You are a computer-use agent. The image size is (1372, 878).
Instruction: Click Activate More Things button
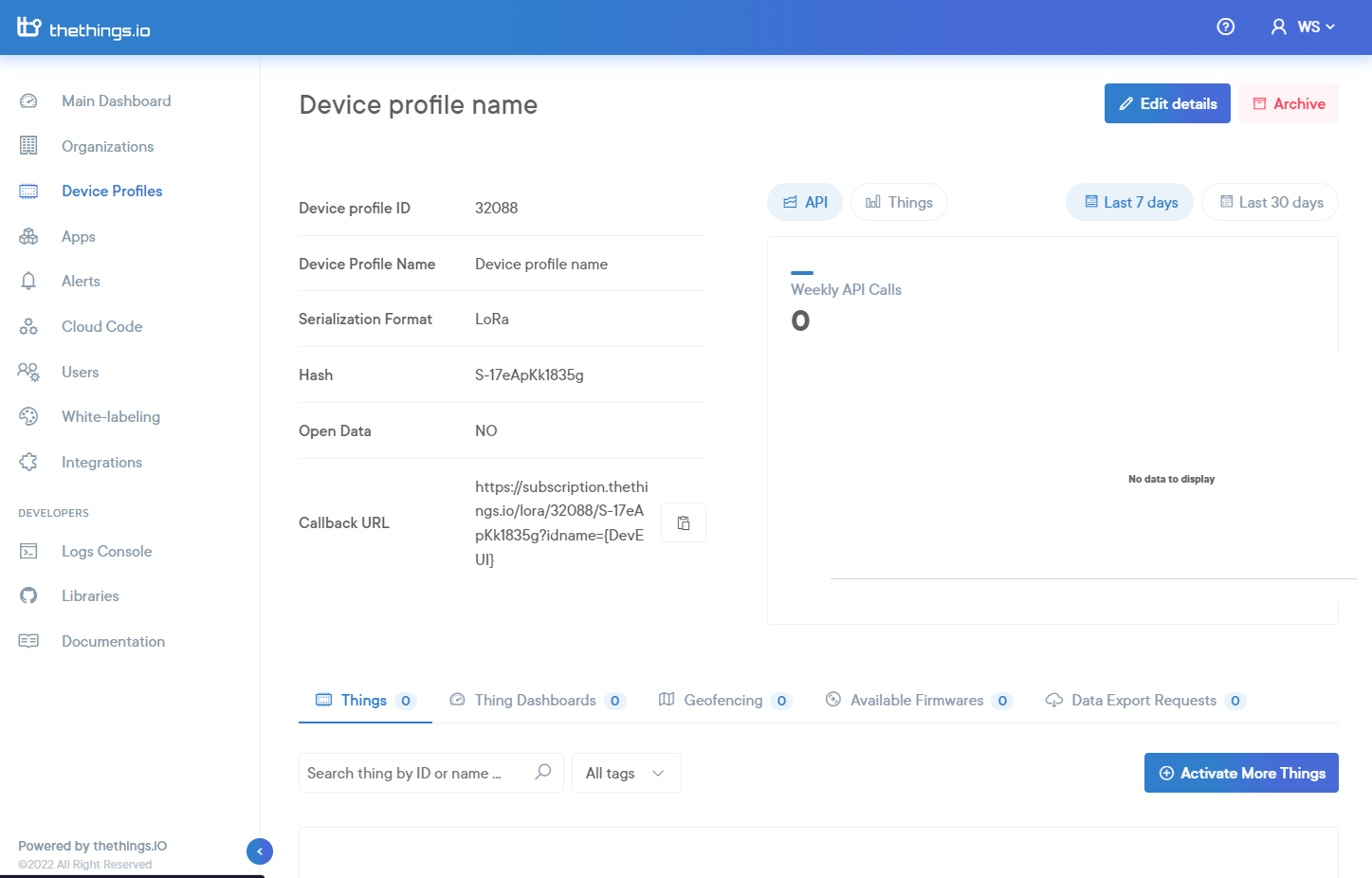coord(1241,773)
